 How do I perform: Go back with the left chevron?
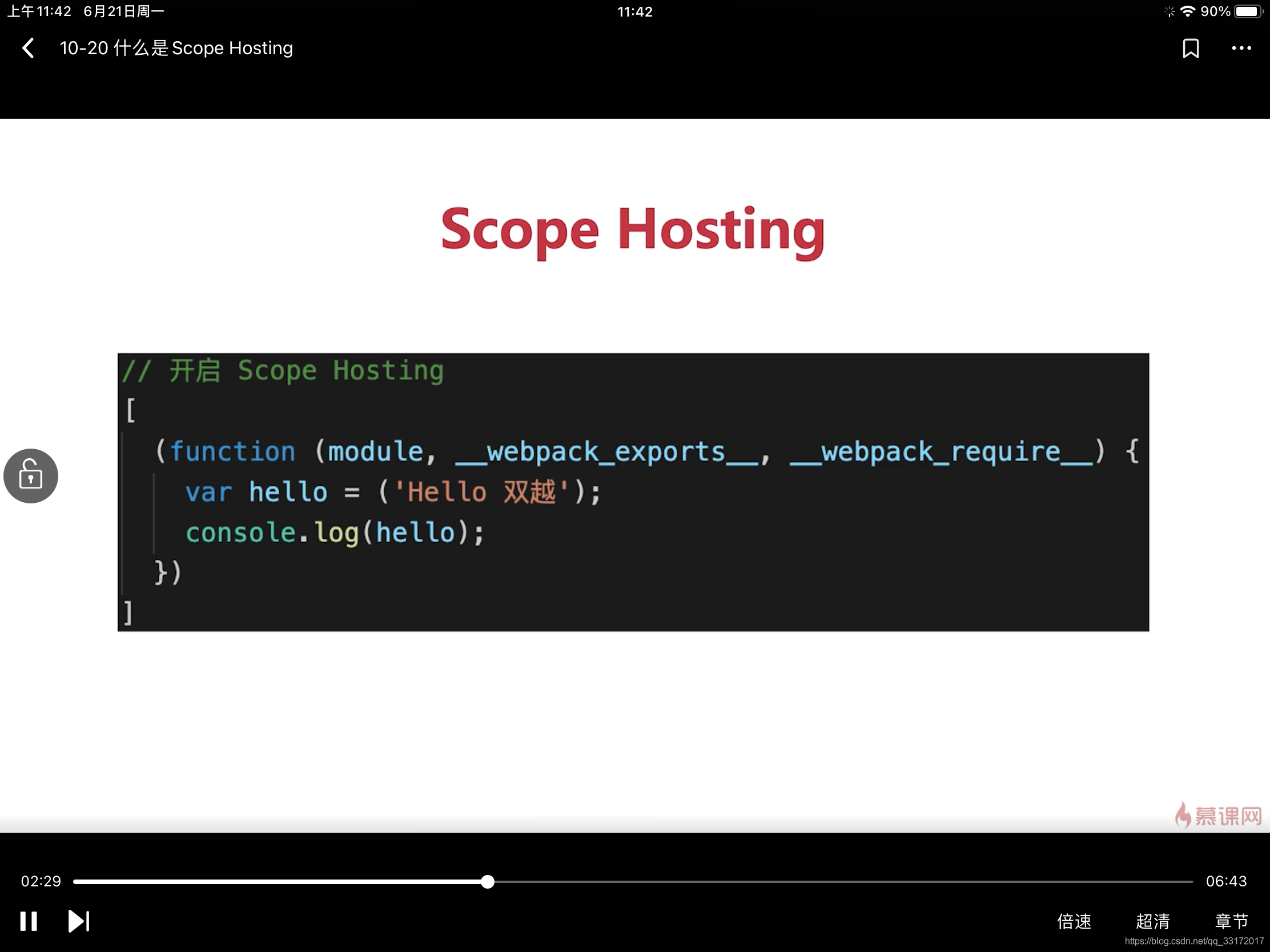27,48
